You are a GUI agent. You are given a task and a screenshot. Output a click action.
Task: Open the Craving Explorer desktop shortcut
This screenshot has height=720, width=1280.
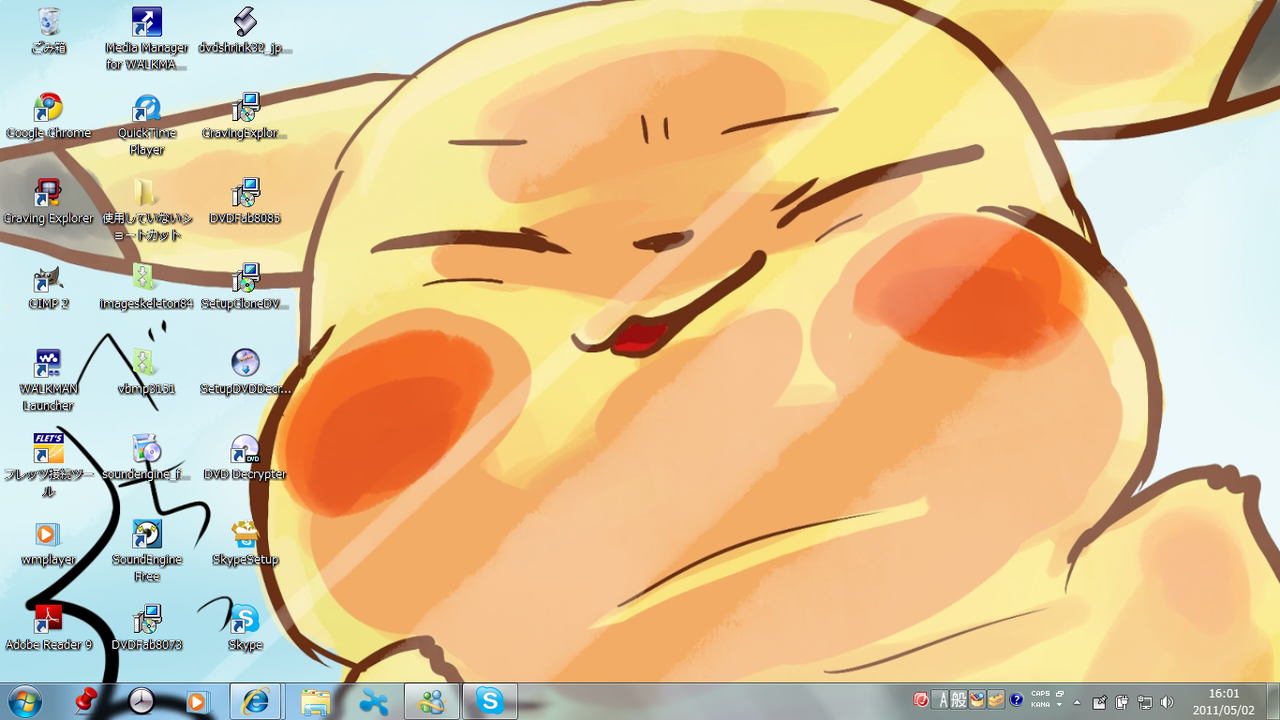48,201
